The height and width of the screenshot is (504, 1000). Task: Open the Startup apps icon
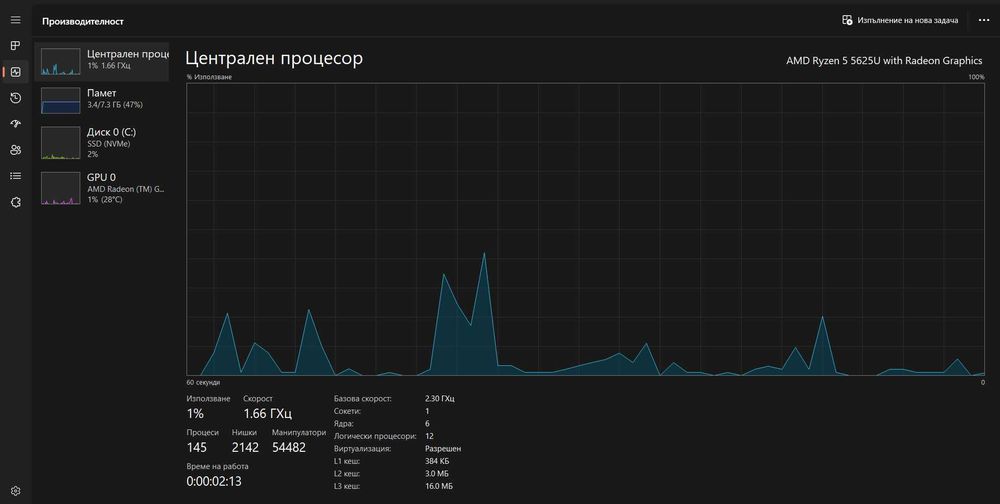point(15,124)
